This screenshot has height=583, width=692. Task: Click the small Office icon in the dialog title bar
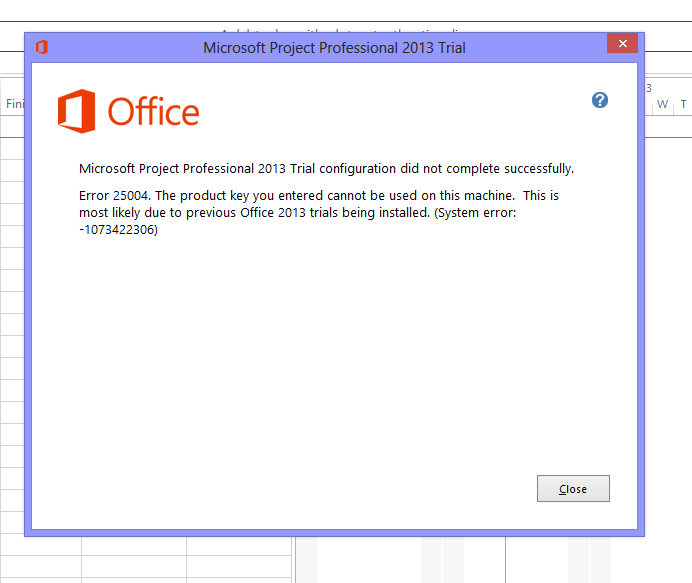(x=42, y=47)
